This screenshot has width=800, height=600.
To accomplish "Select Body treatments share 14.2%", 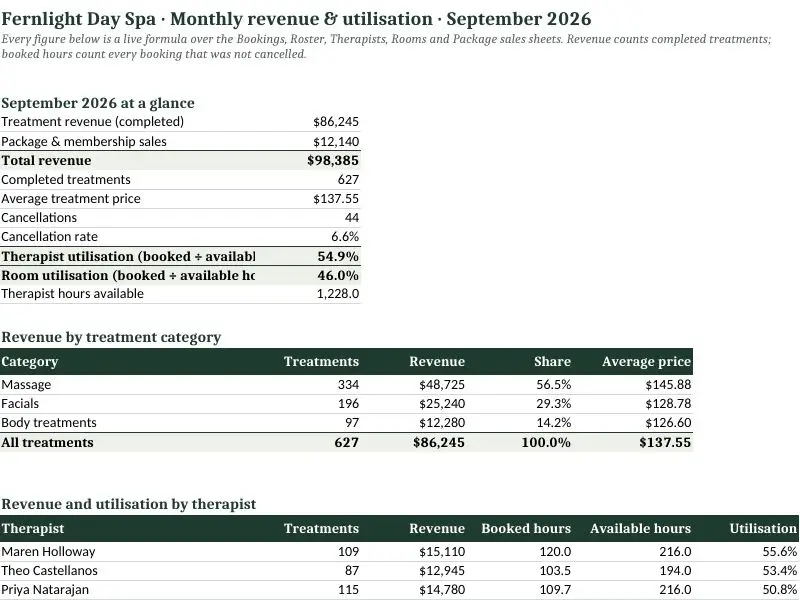I will tap(554, 422).
